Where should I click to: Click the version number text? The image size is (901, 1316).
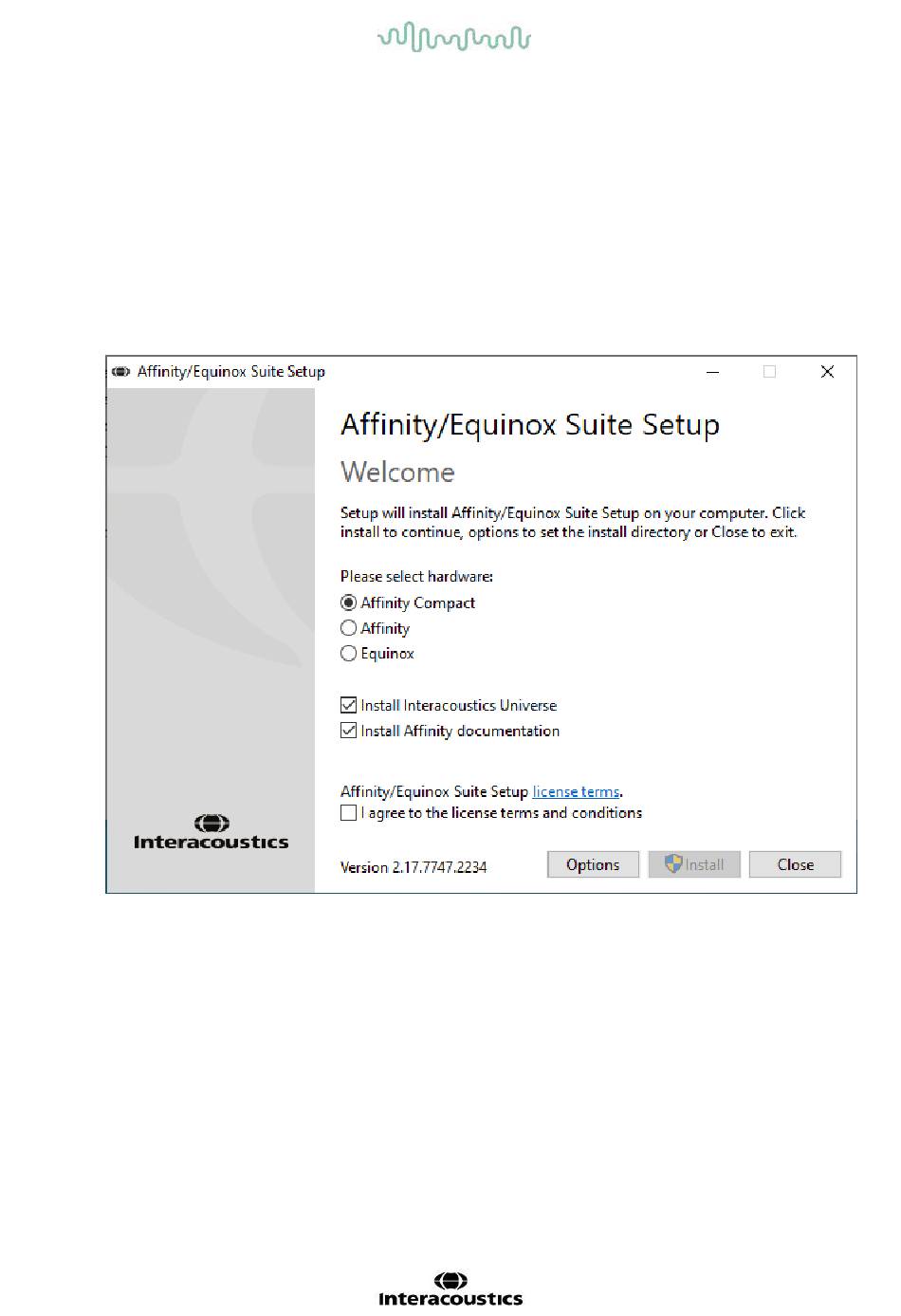(x=414, y=867)
